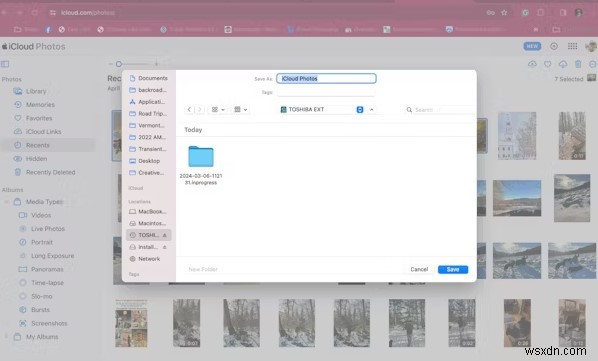Viewport: 598px width, 361px height.
Task: Select Documents in dialog sidebar
Action: point(149,78)
